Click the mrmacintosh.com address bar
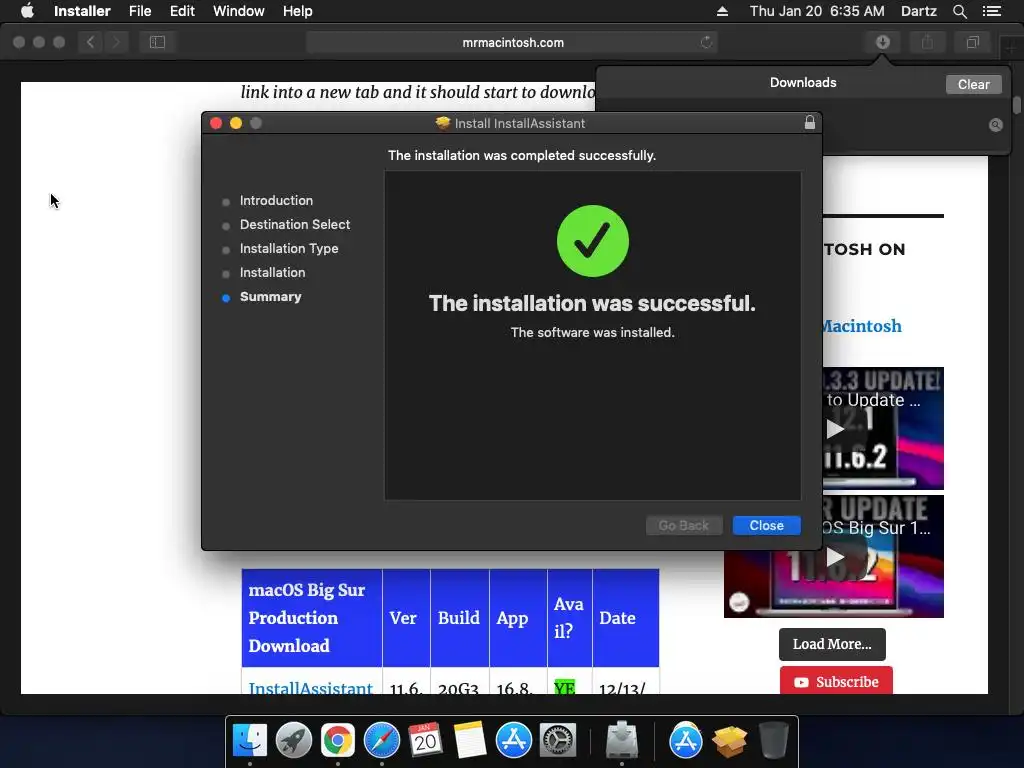Image resolution: width=1024 pixels, height=768 pixels. pyautogui.click(x=512, y=42)
